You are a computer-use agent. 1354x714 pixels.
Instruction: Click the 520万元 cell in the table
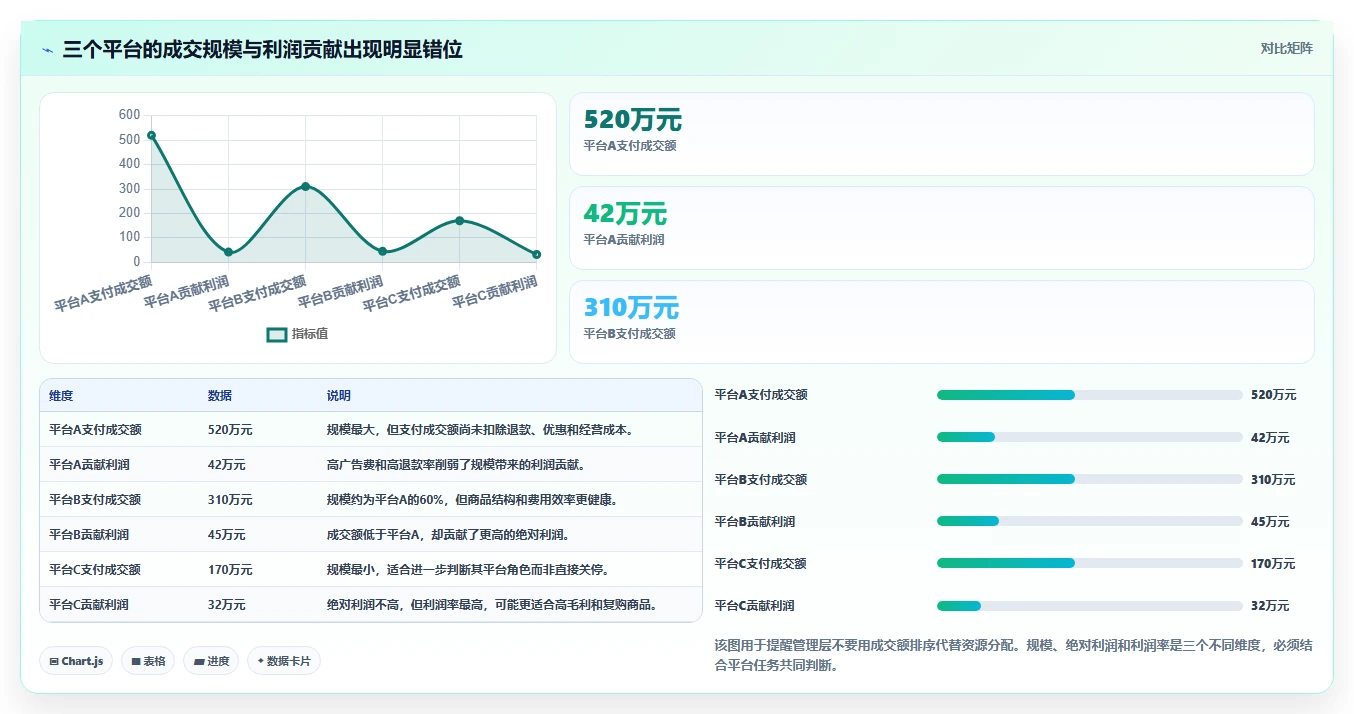[x=230, y=430]
